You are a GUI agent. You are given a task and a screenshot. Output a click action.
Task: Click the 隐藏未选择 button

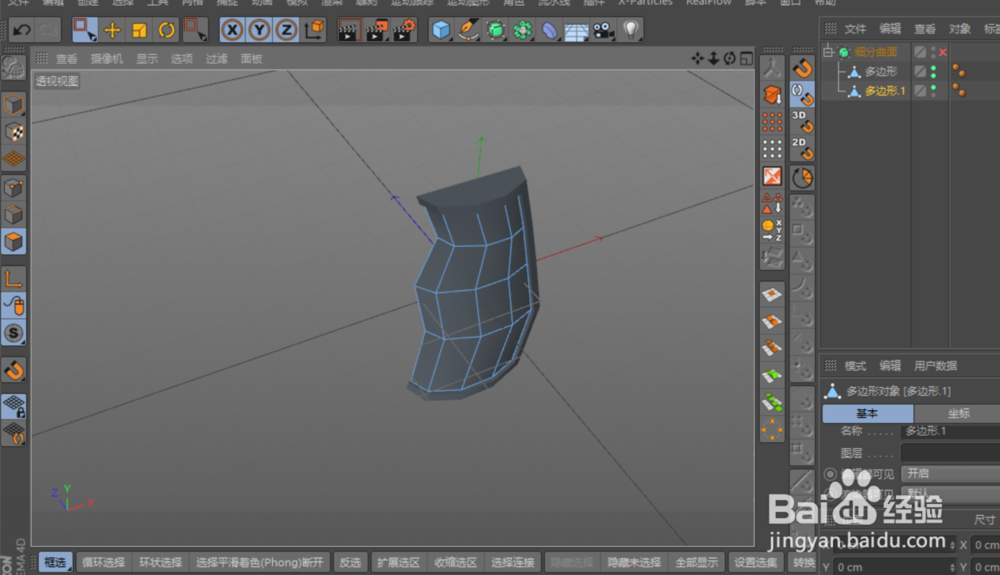coord(633,562)
